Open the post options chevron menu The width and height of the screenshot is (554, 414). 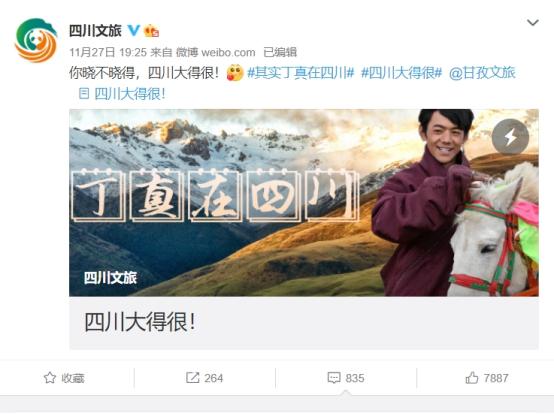pyautogui.click(x=532, y=23)
